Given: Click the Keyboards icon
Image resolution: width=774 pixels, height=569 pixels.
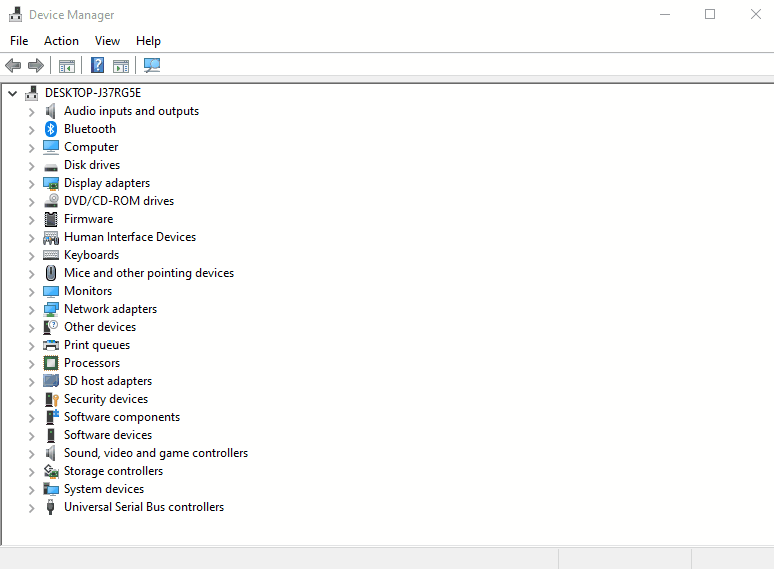Looking at the screenshot, I should click(x=51, y=255).
